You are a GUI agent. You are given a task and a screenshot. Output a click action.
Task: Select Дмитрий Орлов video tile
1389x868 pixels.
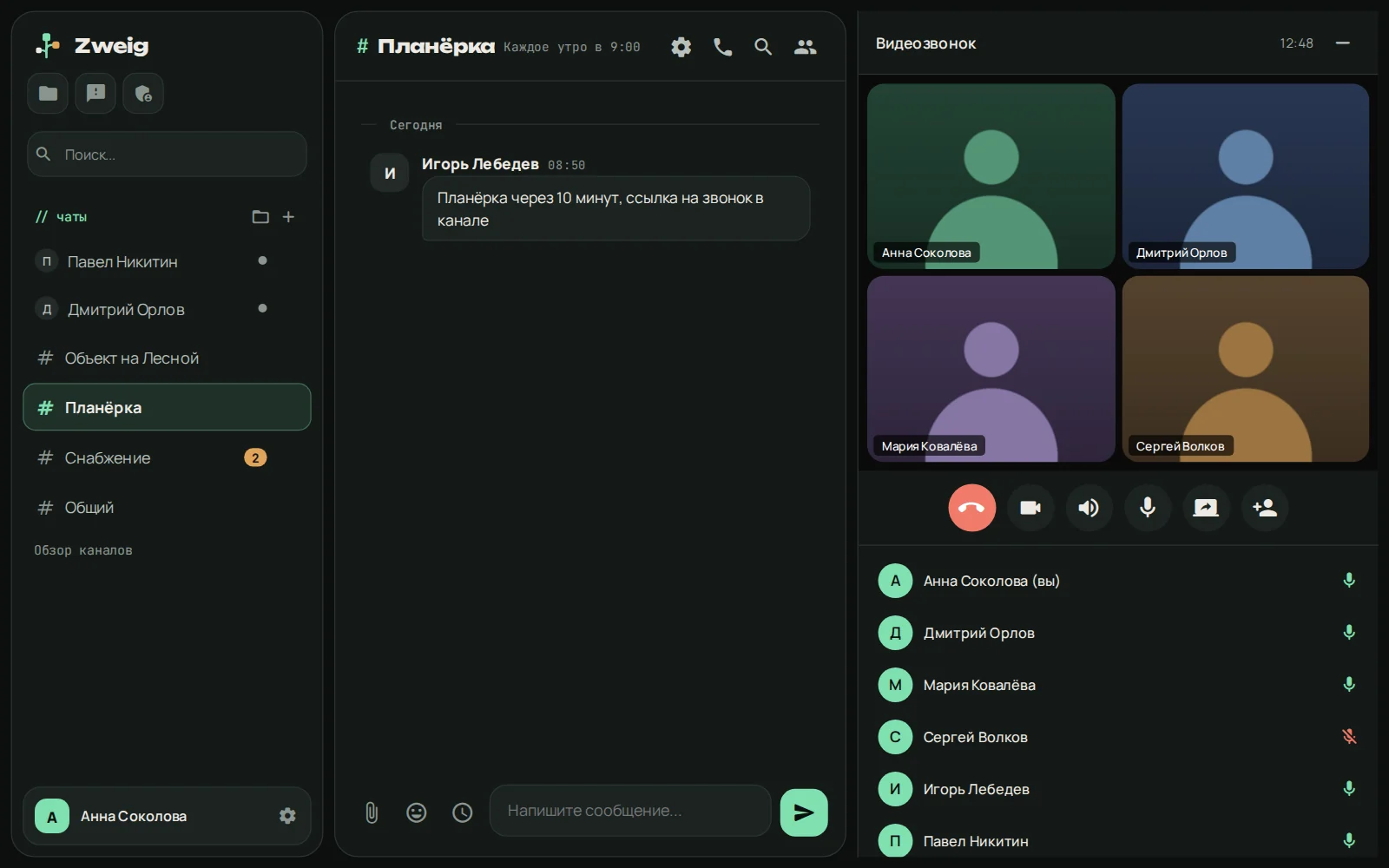pyautogui.click(x=1246, y=176)
